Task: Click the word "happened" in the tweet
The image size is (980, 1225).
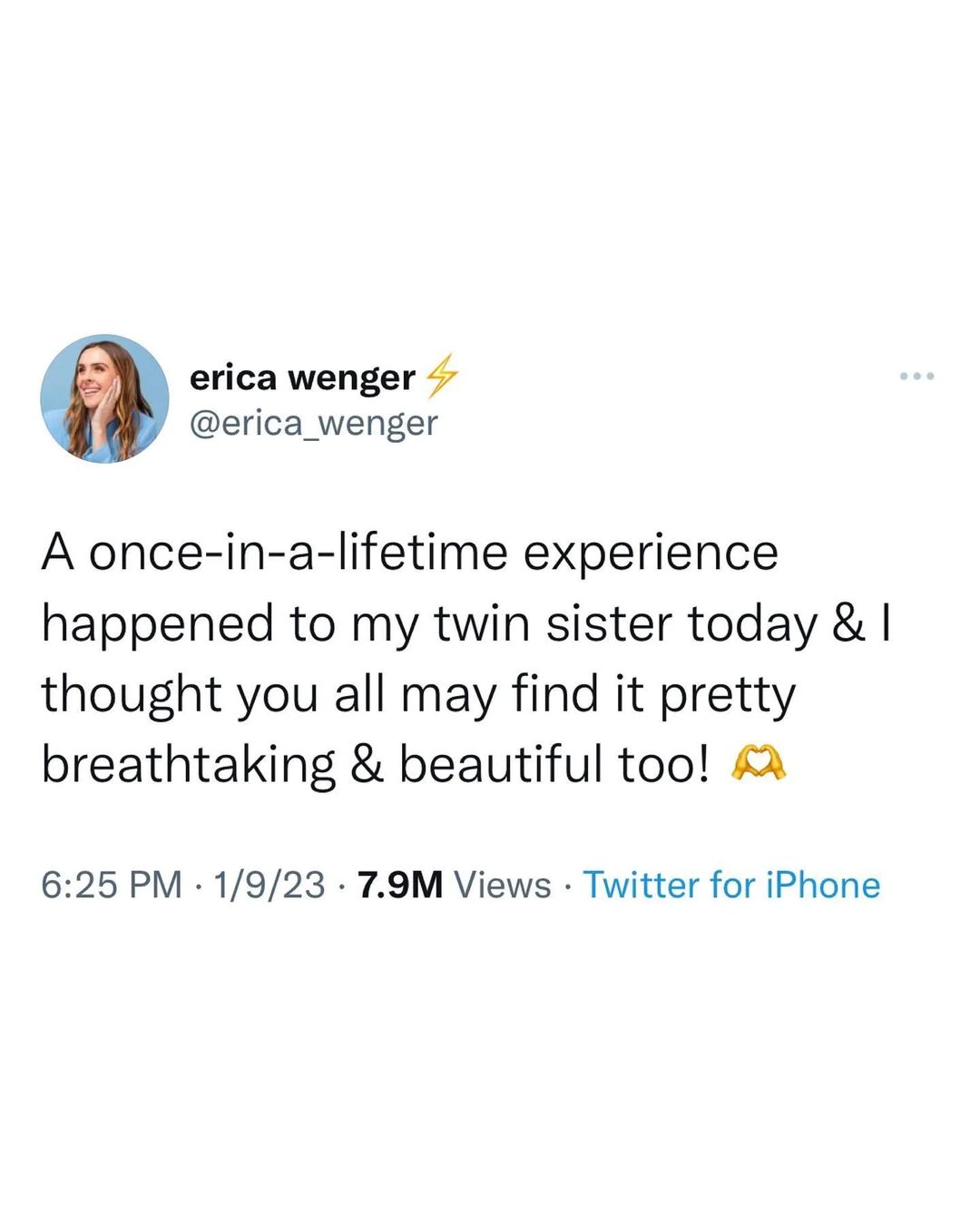Action: click(158, 623)
